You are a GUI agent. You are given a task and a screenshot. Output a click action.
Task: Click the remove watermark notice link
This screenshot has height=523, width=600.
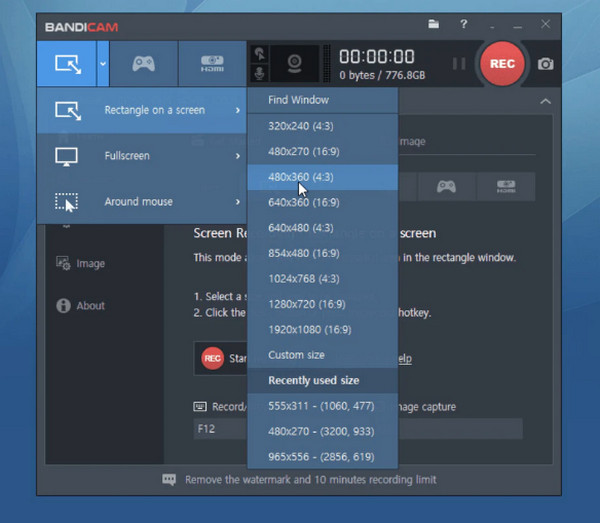click(x=310, y=480)
